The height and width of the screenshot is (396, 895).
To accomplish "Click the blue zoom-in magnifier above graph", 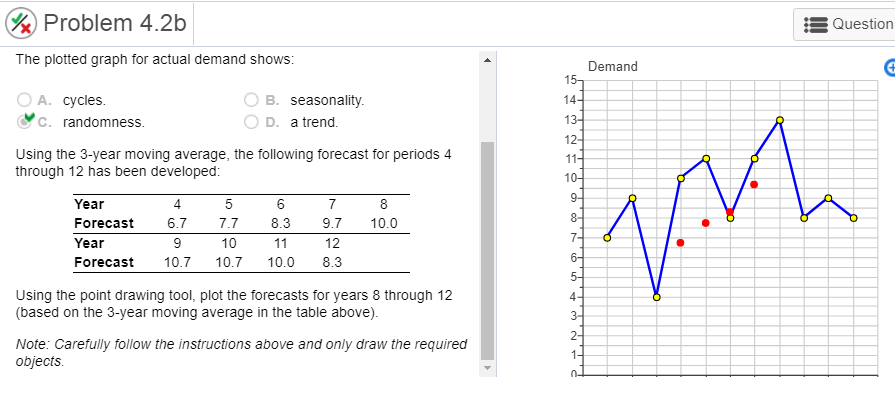I will point(889,67).
